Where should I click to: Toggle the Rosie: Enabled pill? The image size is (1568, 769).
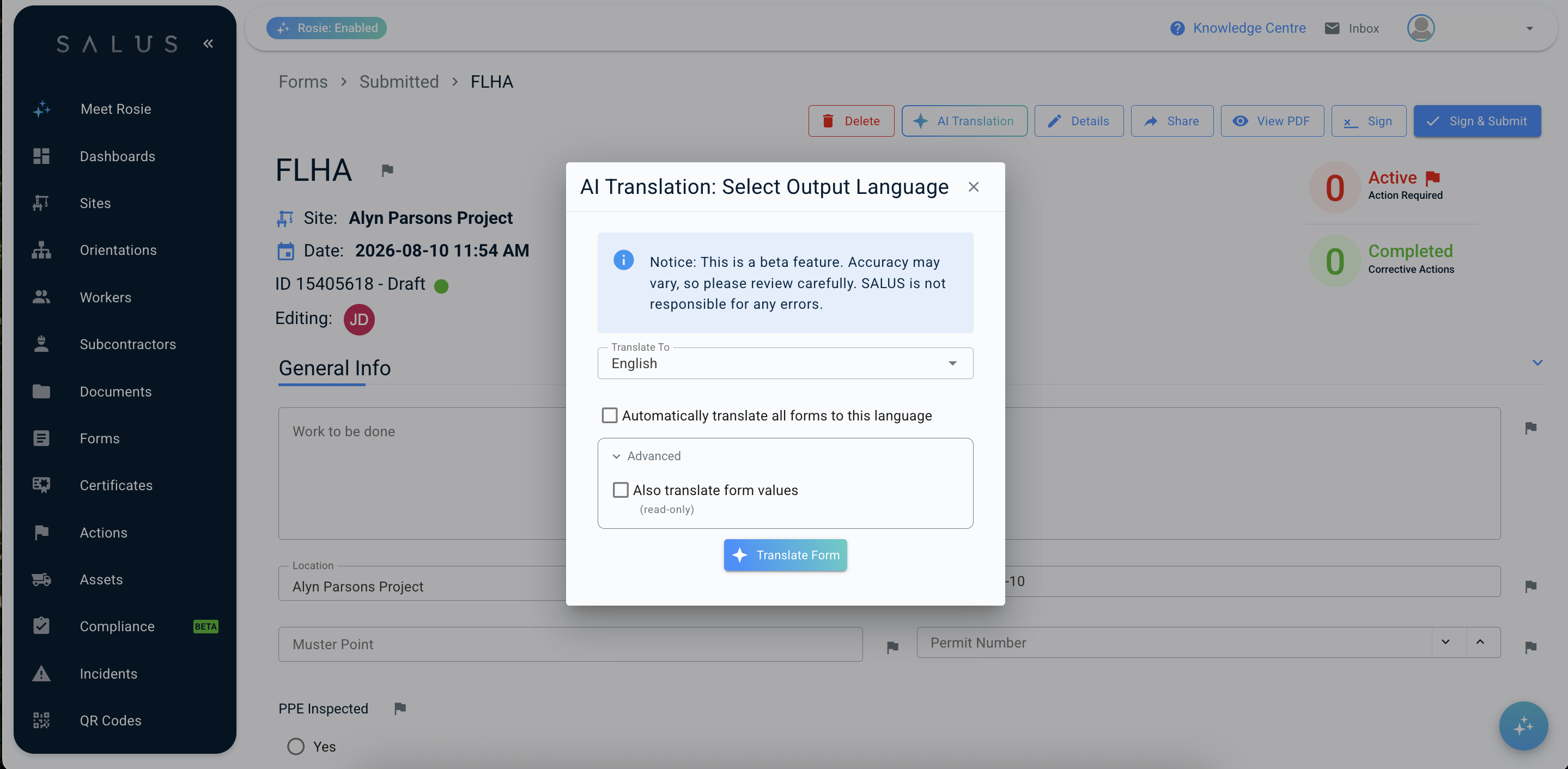326,28
